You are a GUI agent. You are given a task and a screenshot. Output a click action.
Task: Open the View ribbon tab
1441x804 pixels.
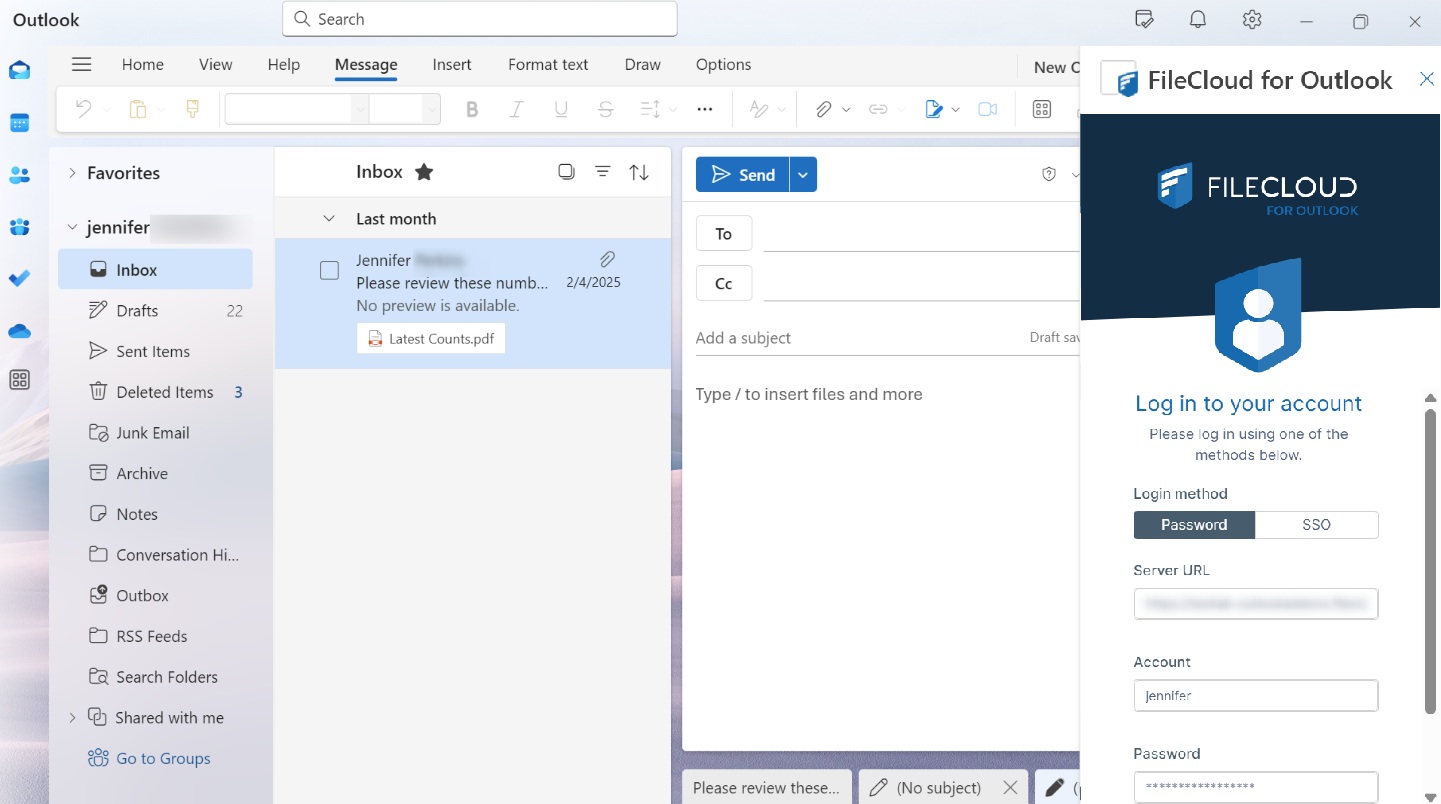coord(216,64)
